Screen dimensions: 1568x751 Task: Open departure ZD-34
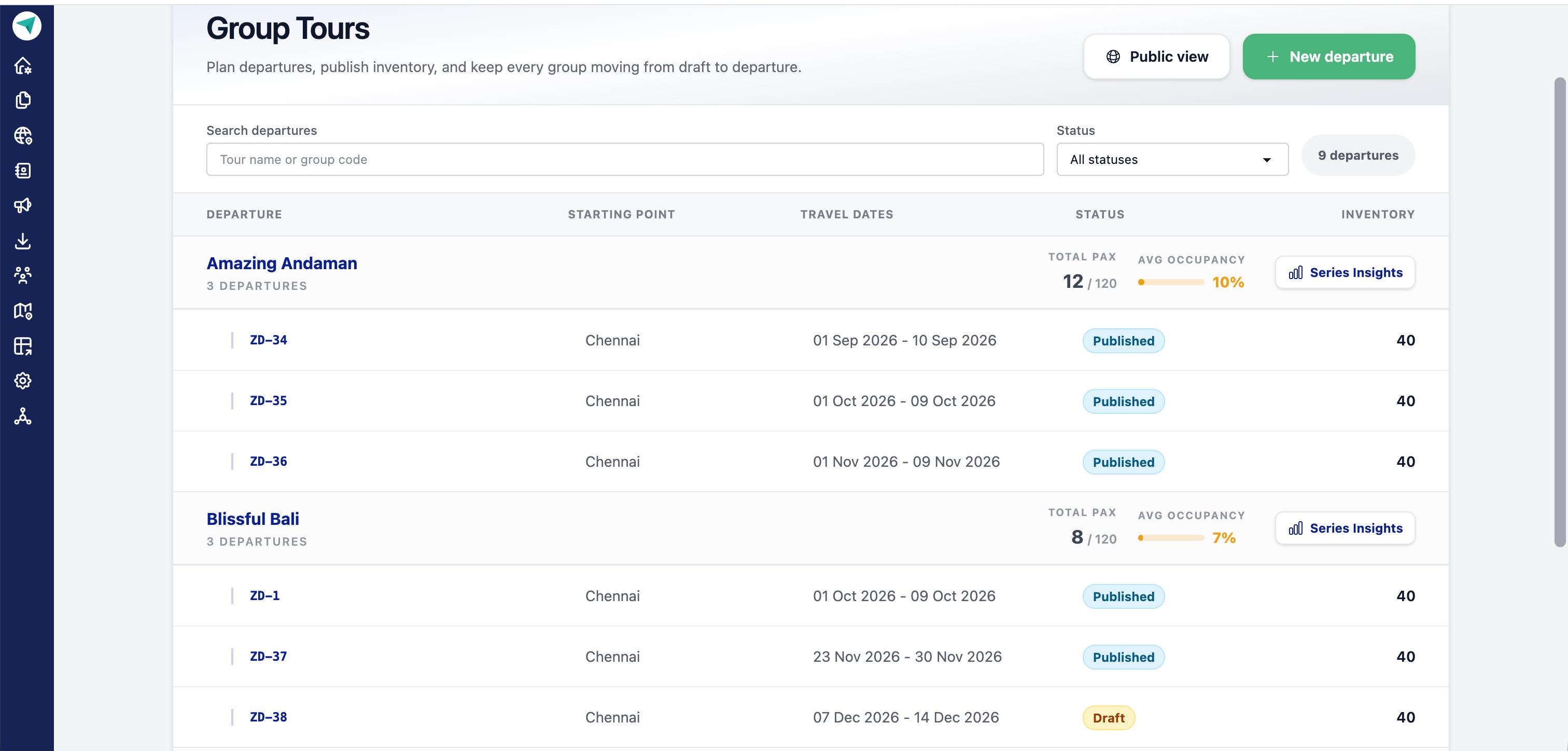[269, 340]
